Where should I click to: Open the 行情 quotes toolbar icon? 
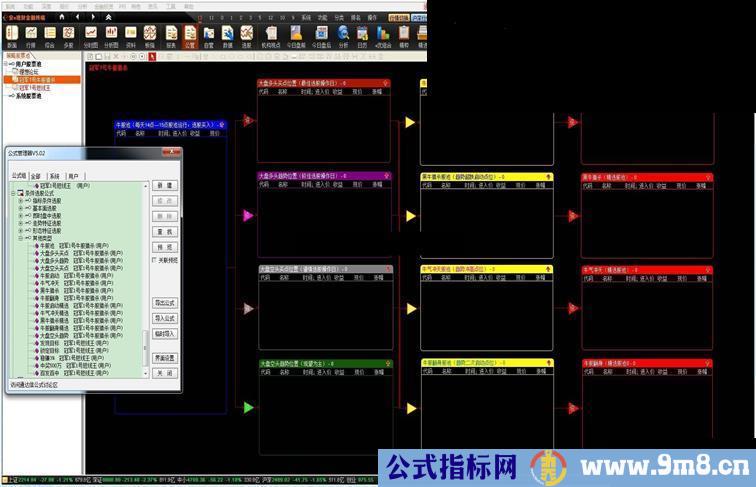31,36
